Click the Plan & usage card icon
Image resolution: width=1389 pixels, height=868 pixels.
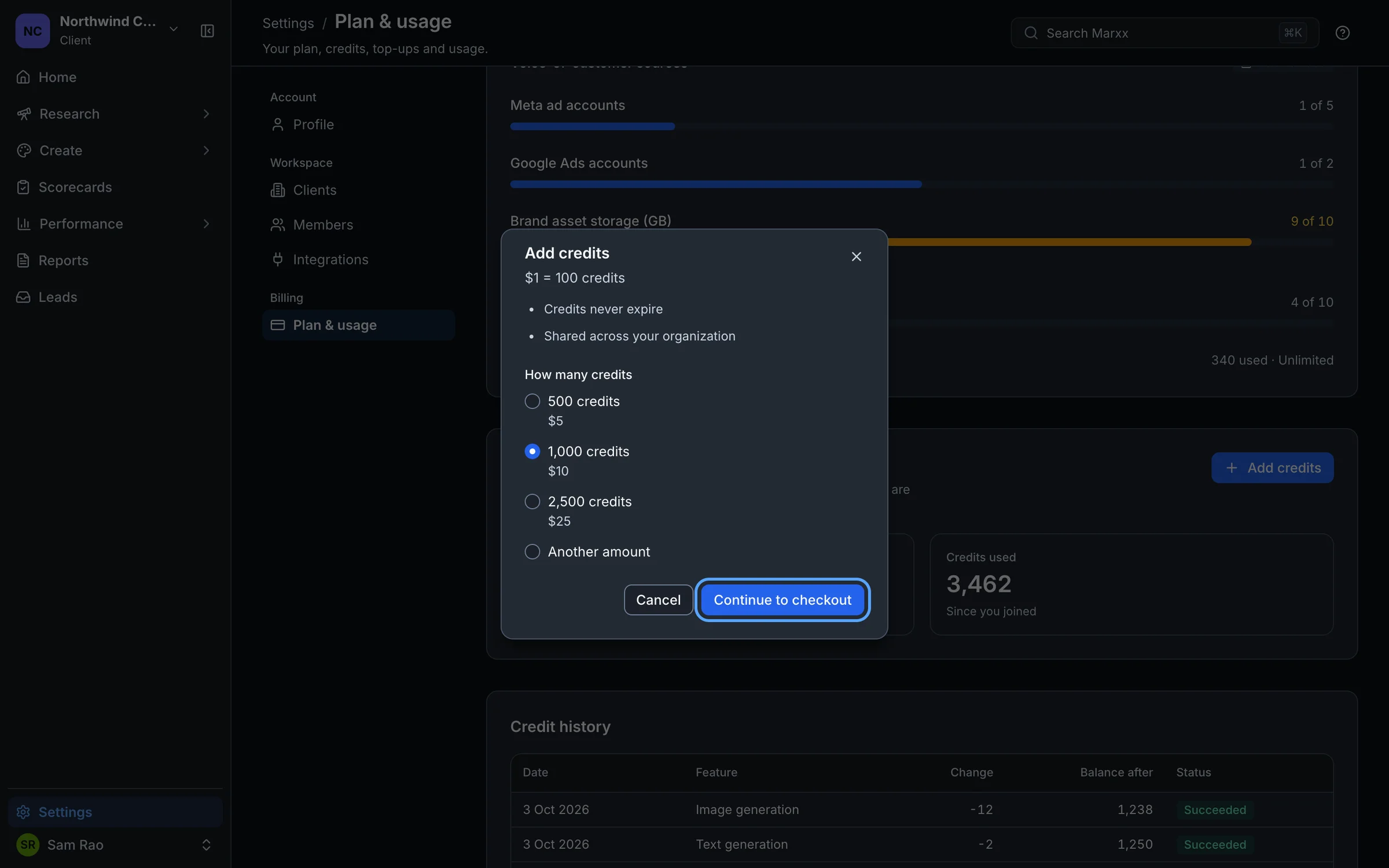tap(278, 325)
